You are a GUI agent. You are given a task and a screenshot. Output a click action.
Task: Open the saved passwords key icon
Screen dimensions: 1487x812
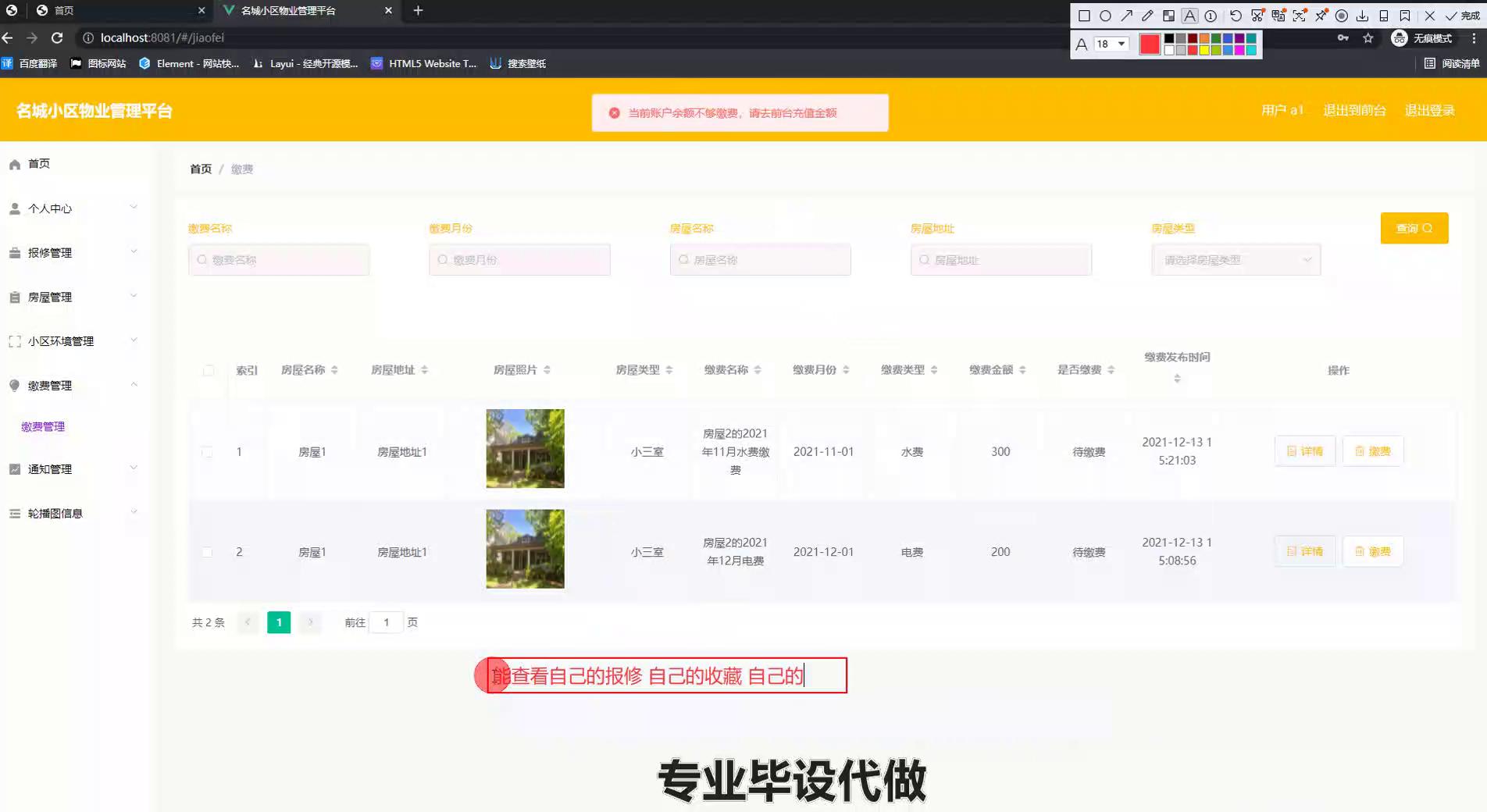coord(1343,37)
